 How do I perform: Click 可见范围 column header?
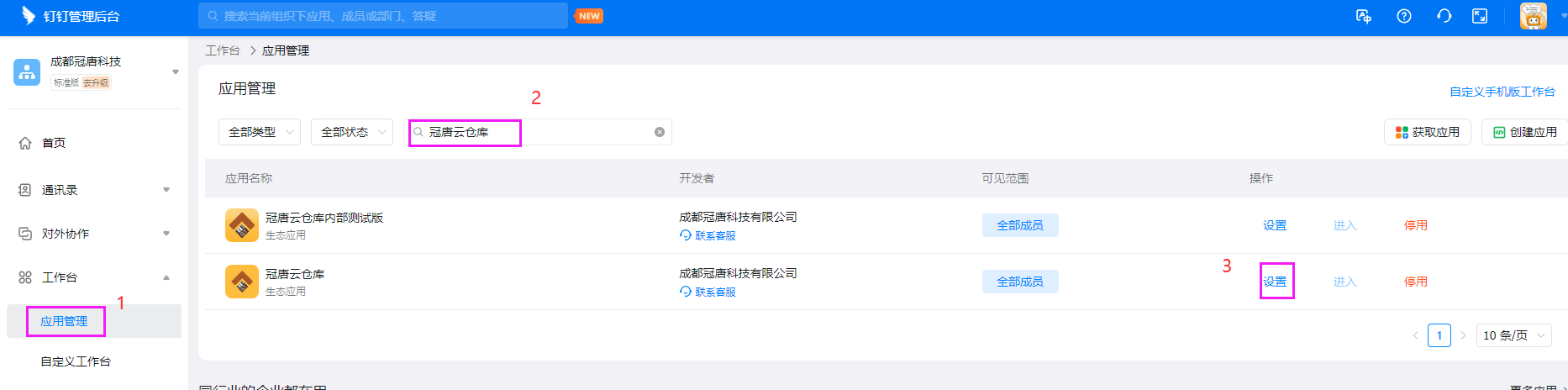(x=1005, y=178)
